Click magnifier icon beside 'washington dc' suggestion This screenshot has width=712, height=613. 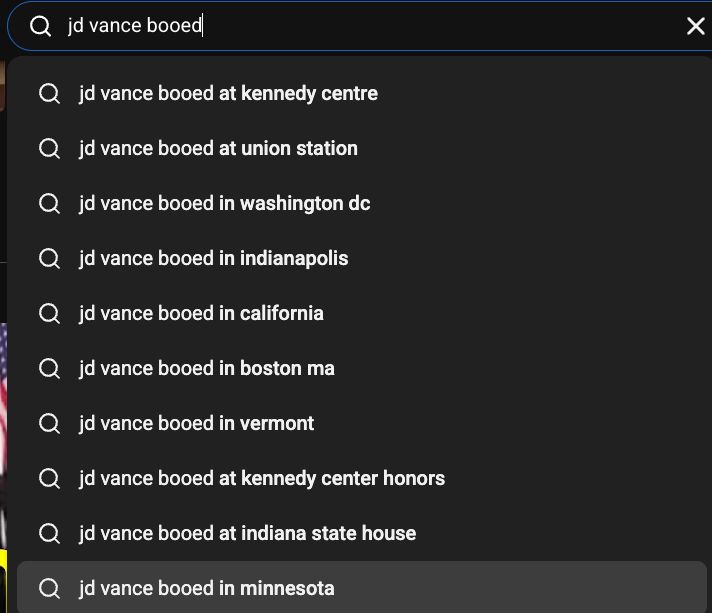(x=49, y=204)
